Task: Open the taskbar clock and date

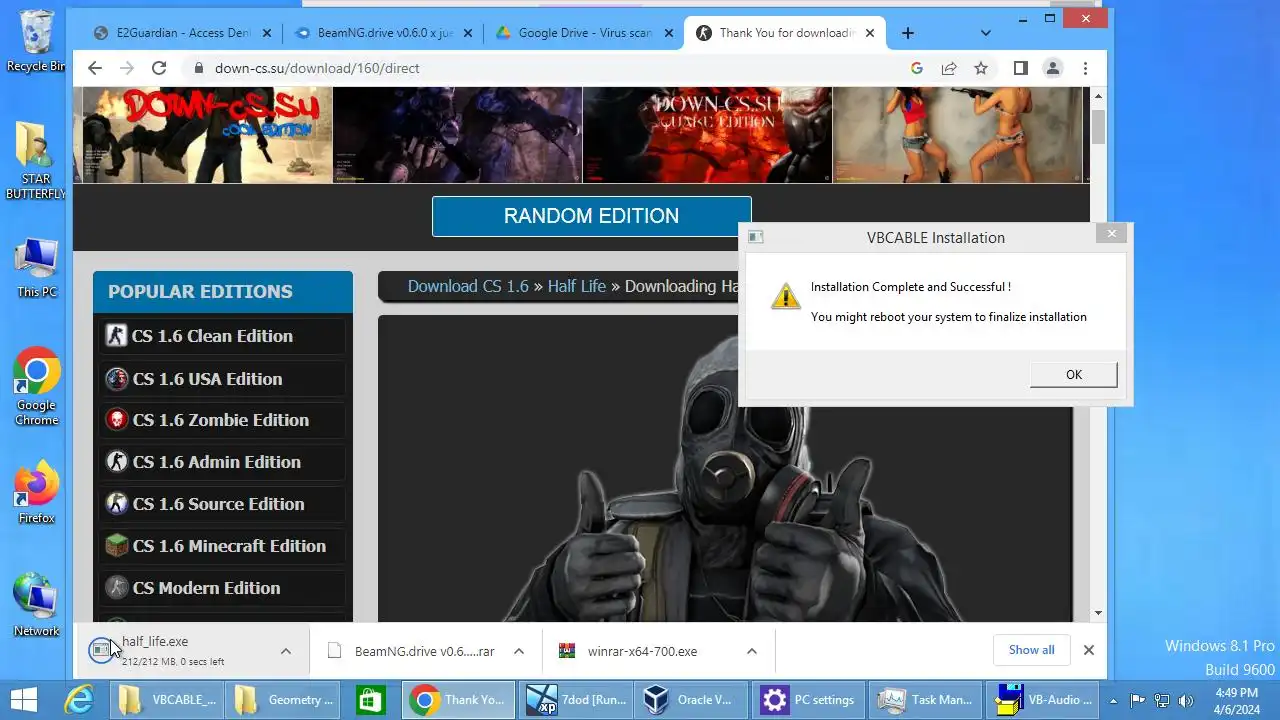Action: pos(1237,700)
